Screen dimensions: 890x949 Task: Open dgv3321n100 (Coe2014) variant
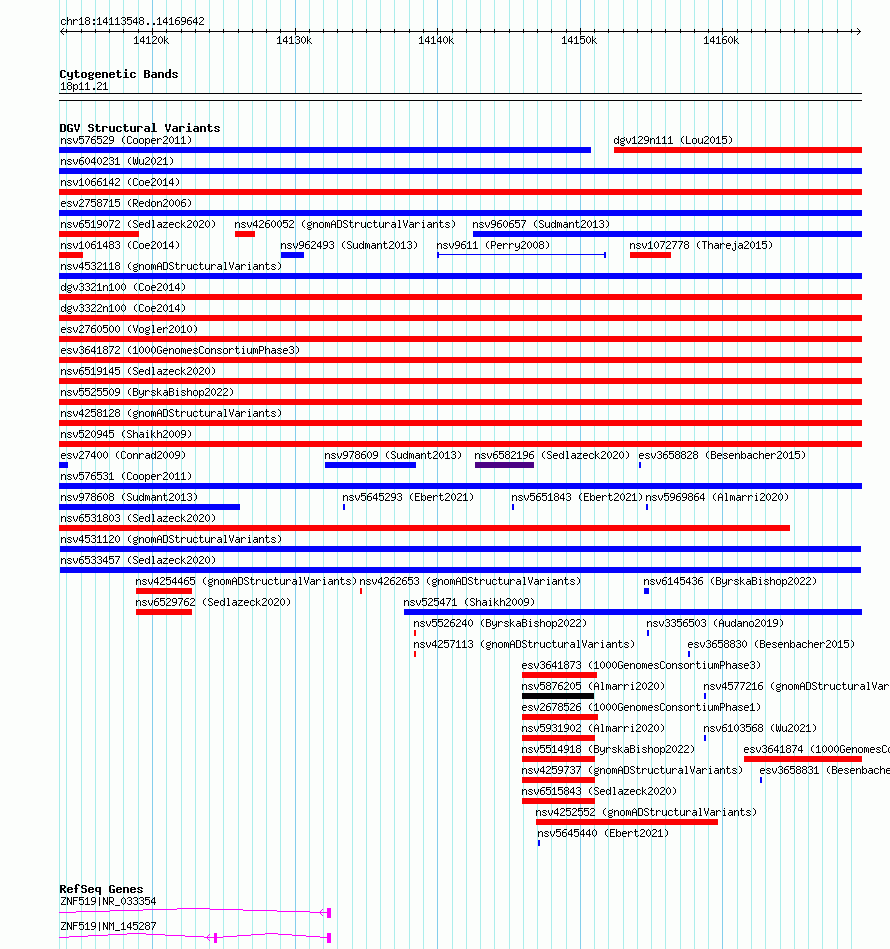click(460, 297)
